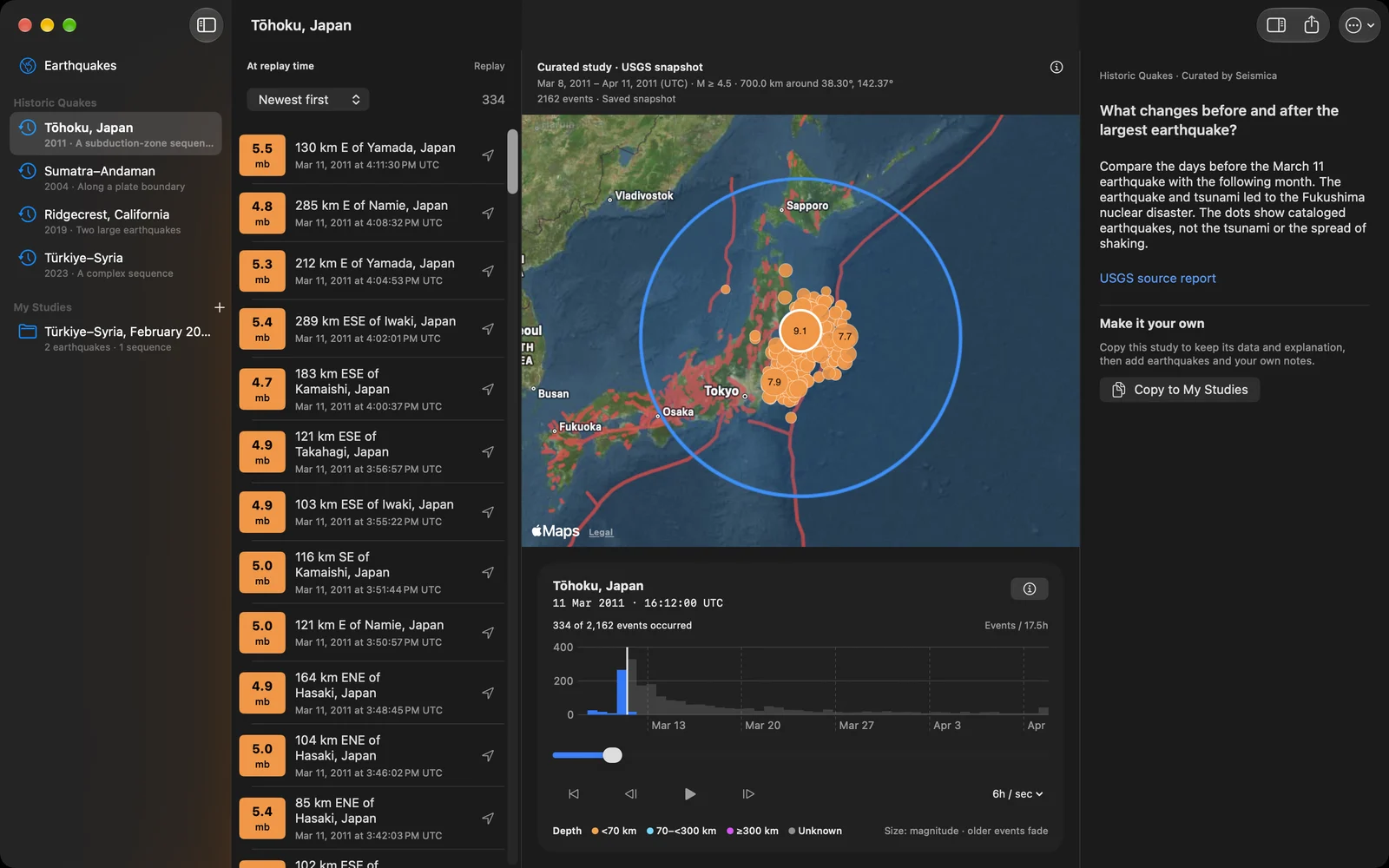Screen dimensions: 1389x868
Task: Locate 116 km SE of Kamaishi quake
Action: [488, 573]
